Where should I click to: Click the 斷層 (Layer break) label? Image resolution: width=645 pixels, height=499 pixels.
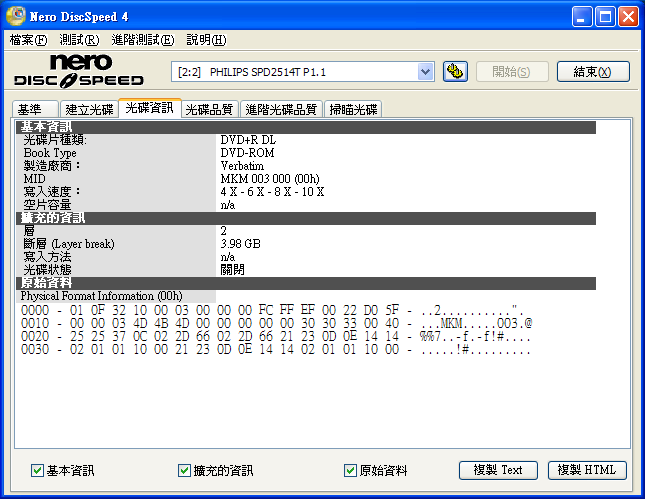(69, 244)
